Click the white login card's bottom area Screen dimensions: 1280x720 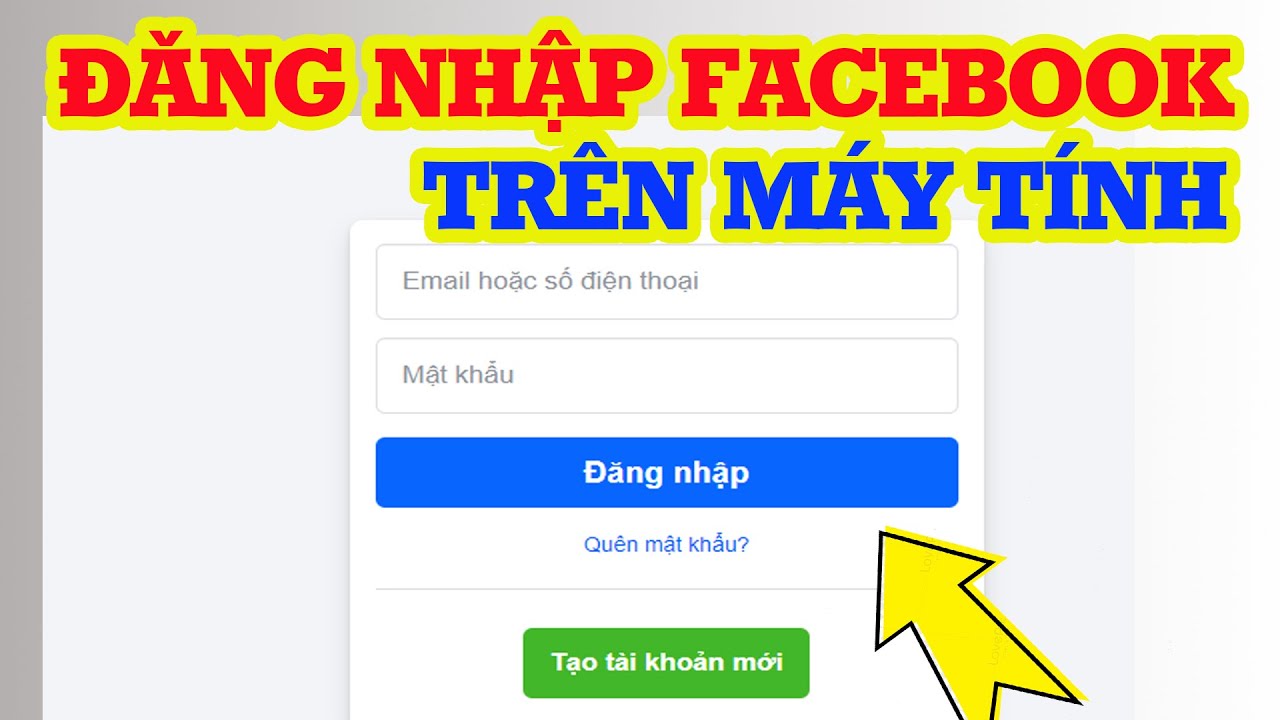667,709
